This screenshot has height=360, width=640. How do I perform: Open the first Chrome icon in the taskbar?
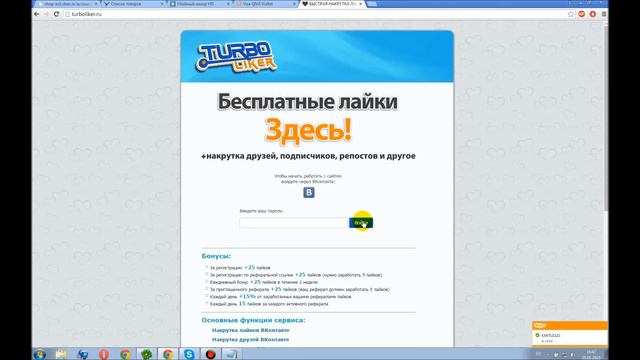[x=125, y=354]
